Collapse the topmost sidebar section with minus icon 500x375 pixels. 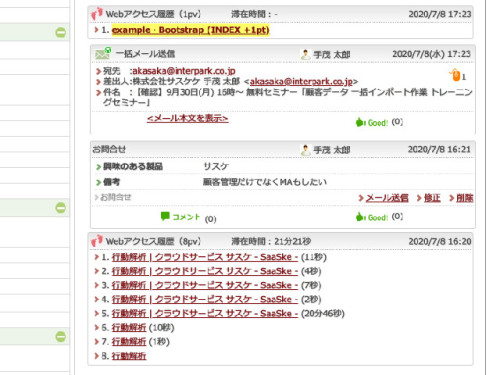(60, 32)
